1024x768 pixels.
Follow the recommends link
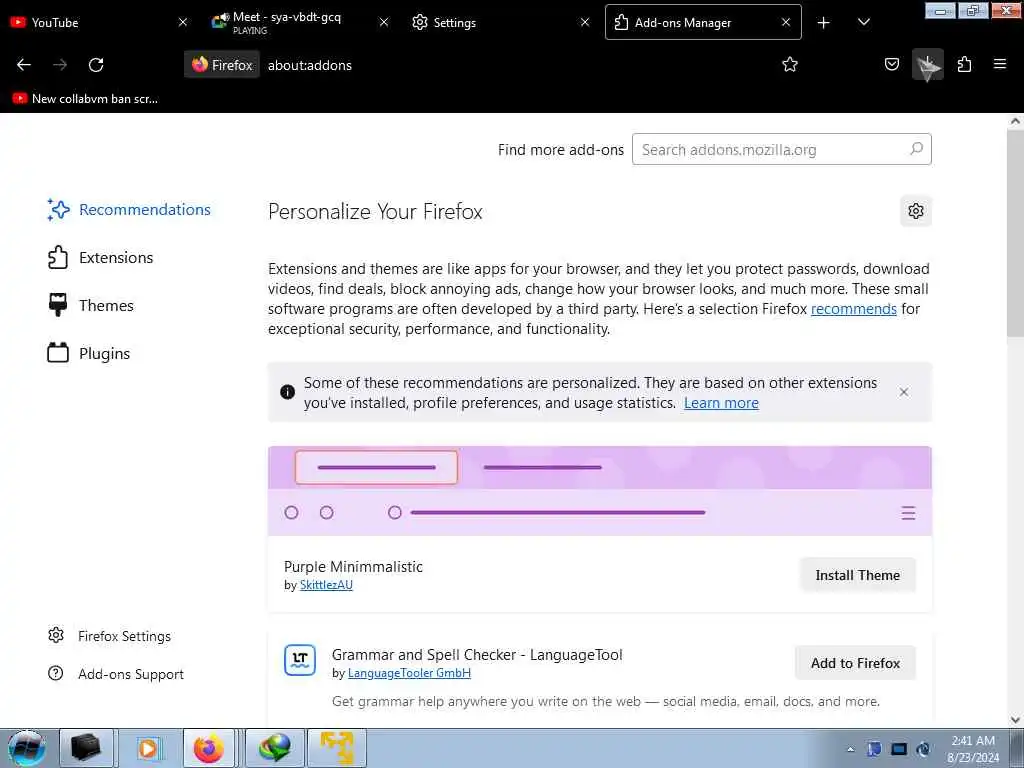coord(854,309)
